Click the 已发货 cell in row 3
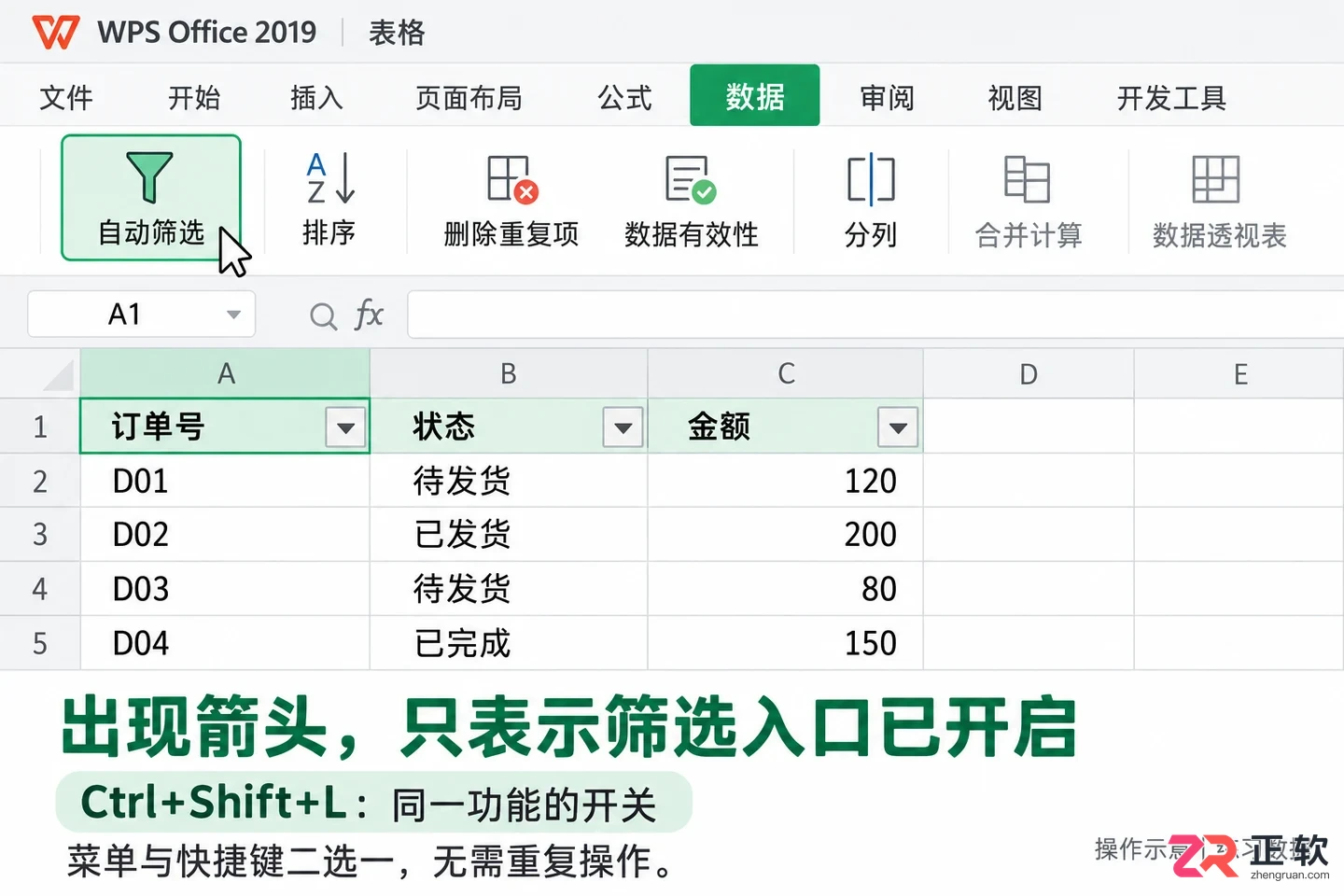Image resolution: width=1344 pixels, height=896 pixels. coord(509,535)
